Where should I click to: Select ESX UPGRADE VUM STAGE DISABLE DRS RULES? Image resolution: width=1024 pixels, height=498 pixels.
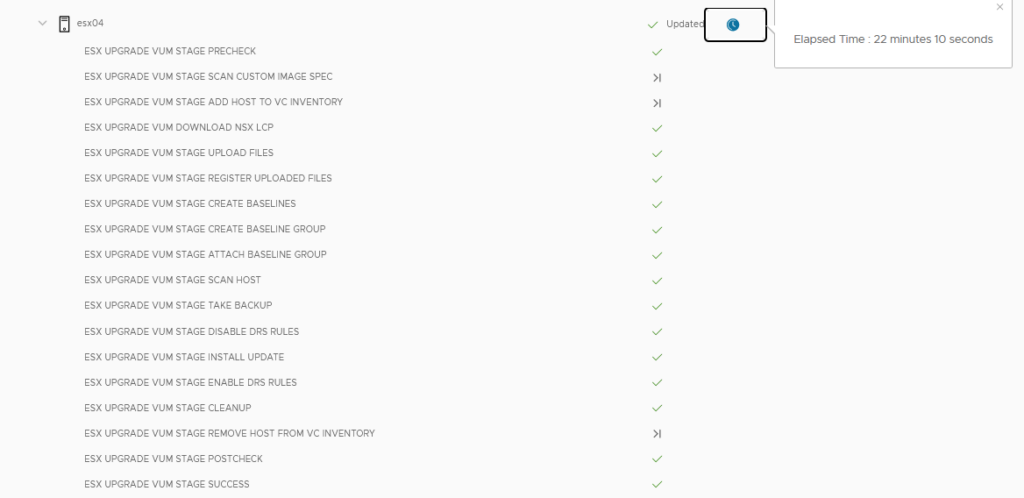point(192,331)
